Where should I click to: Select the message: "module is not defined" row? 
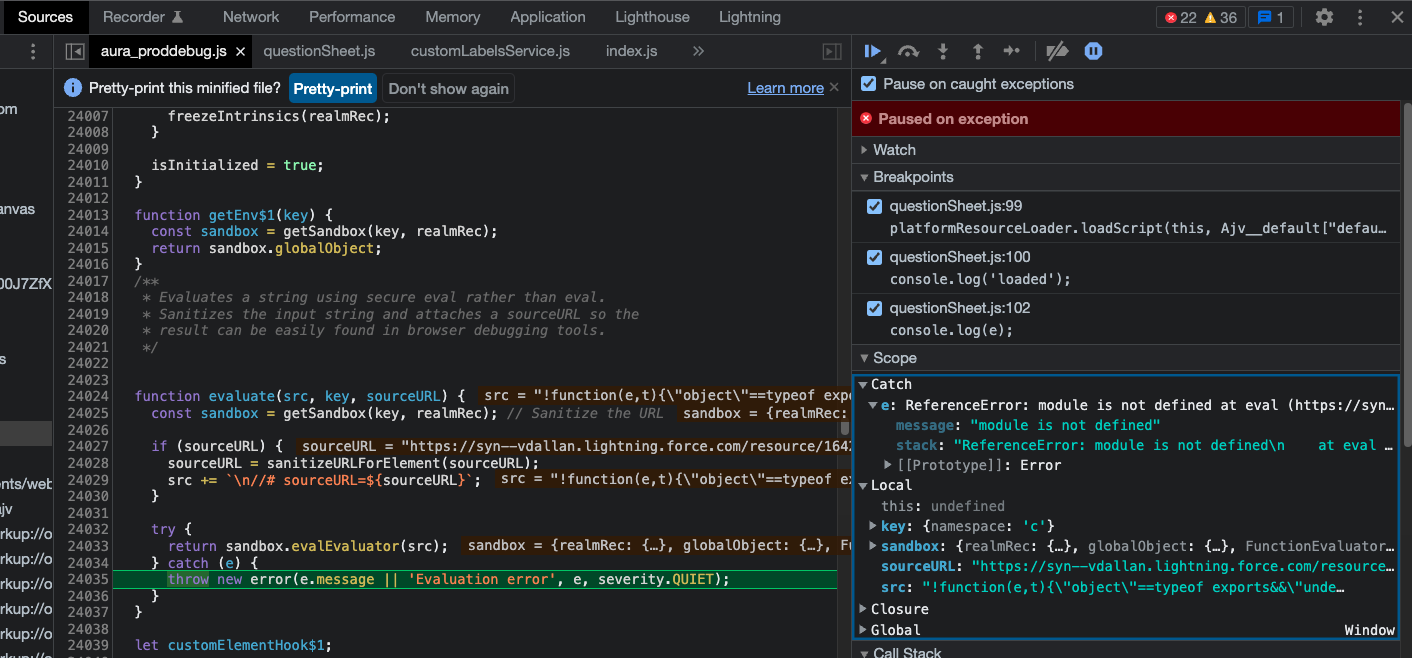coord(1028,425)
